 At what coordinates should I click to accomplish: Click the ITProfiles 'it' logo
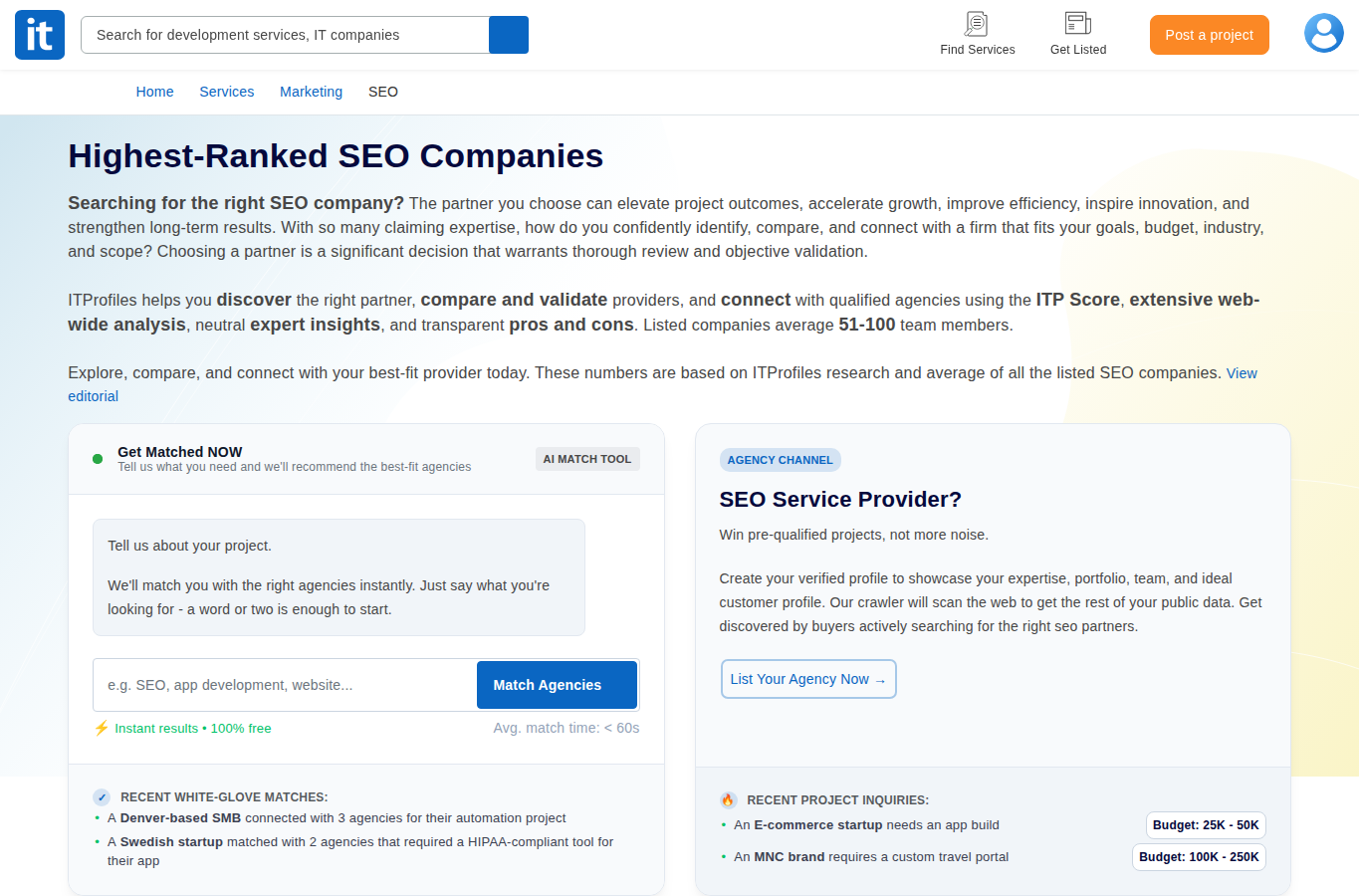click(40, 35)
